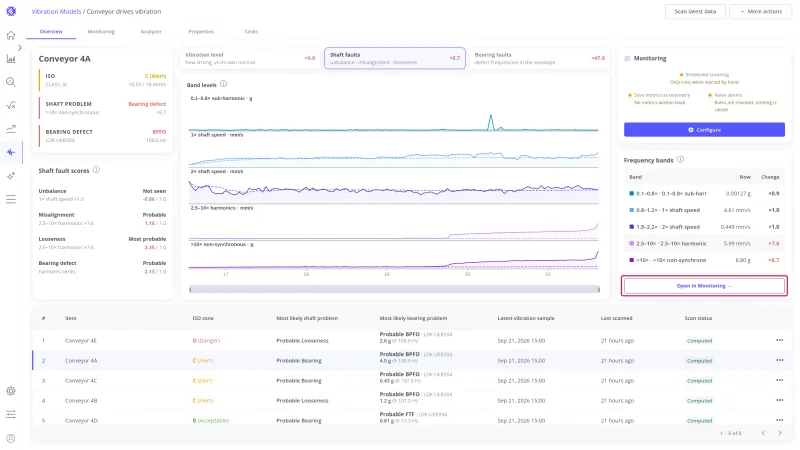Click the Most likely bearing problem header

tap(413, 318)
